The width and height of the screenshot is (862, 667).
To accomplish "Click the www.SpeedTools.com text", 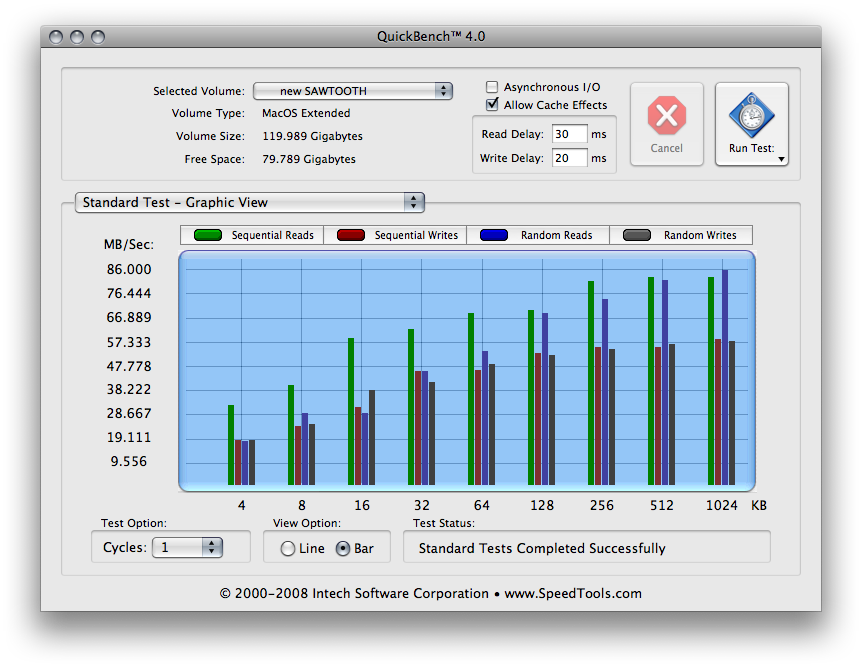I will pos(573,593).
